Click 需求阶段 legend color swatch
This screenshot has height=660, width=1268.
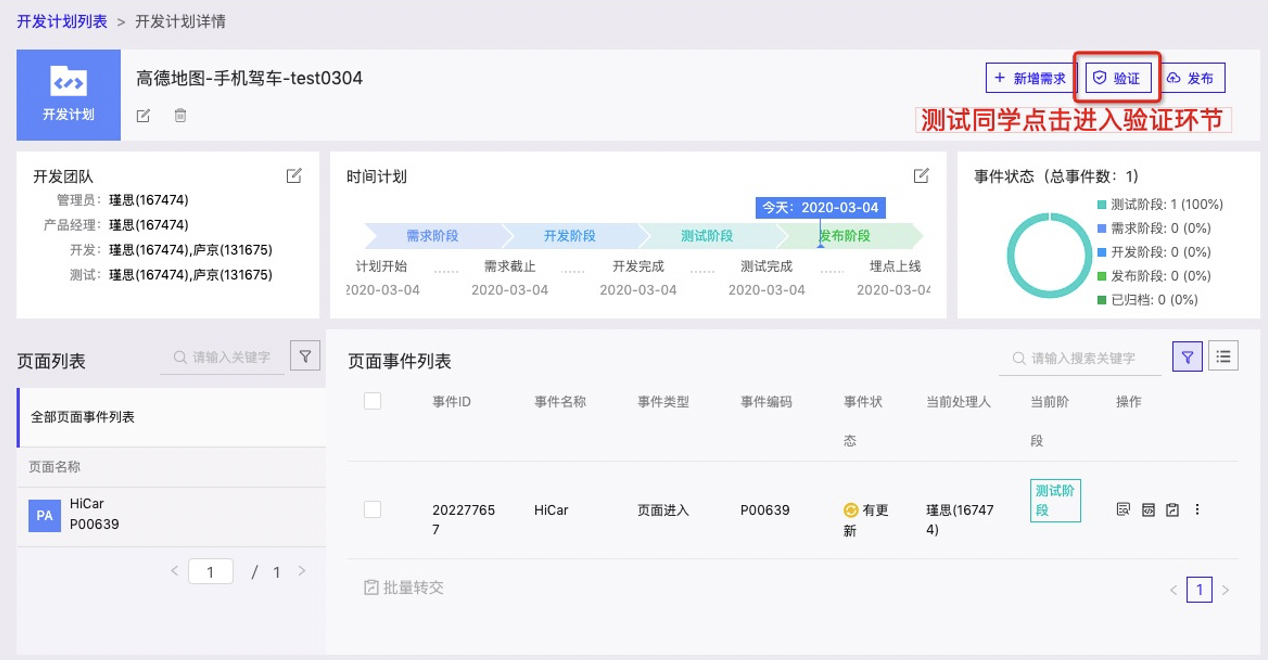pos(1101,228)
